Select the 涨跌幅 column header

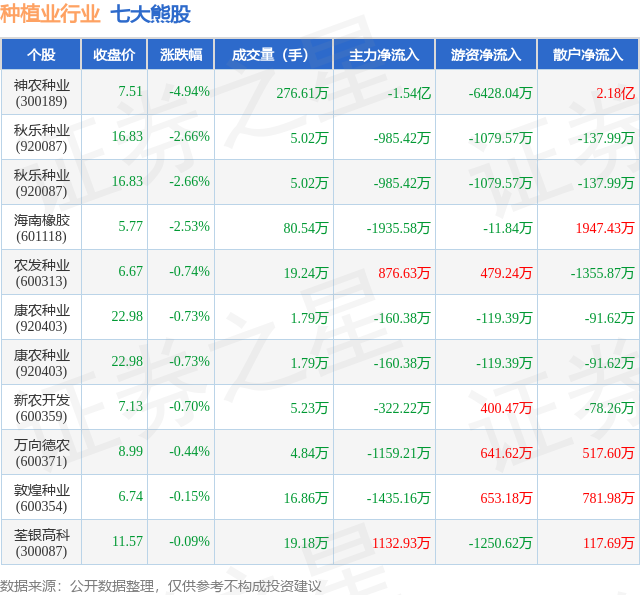pyautogui.click(x=181, y=54)
